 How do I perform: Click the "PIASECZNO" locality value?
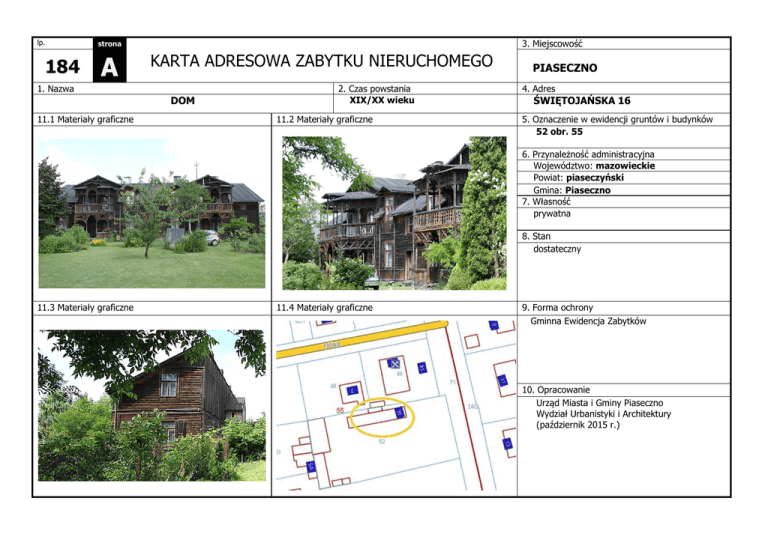click(x=566, y=69)
